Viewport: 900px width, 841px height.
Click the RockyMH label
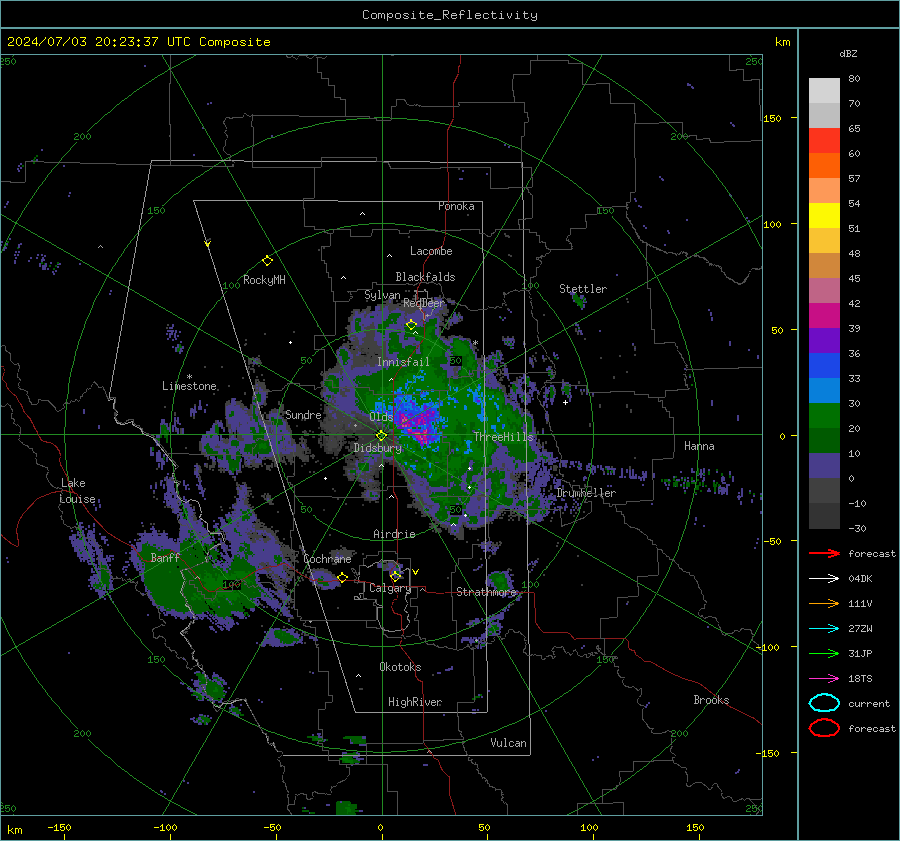click(x=264, y=280)
